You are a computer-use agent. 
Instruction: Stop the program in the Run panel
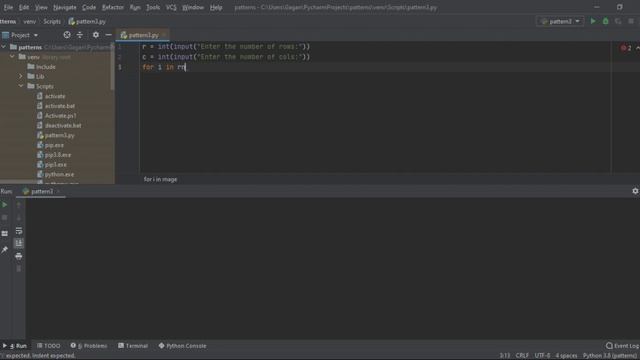coord(4,218)
